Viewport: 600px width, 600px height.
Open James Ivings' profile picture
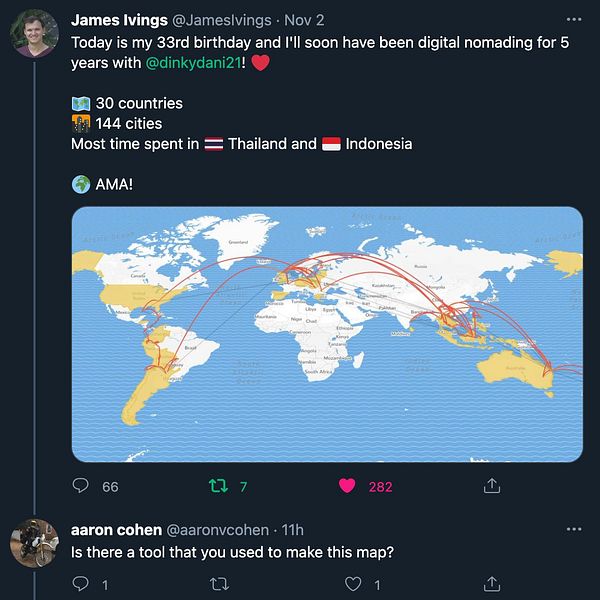[x=34, y=34]
